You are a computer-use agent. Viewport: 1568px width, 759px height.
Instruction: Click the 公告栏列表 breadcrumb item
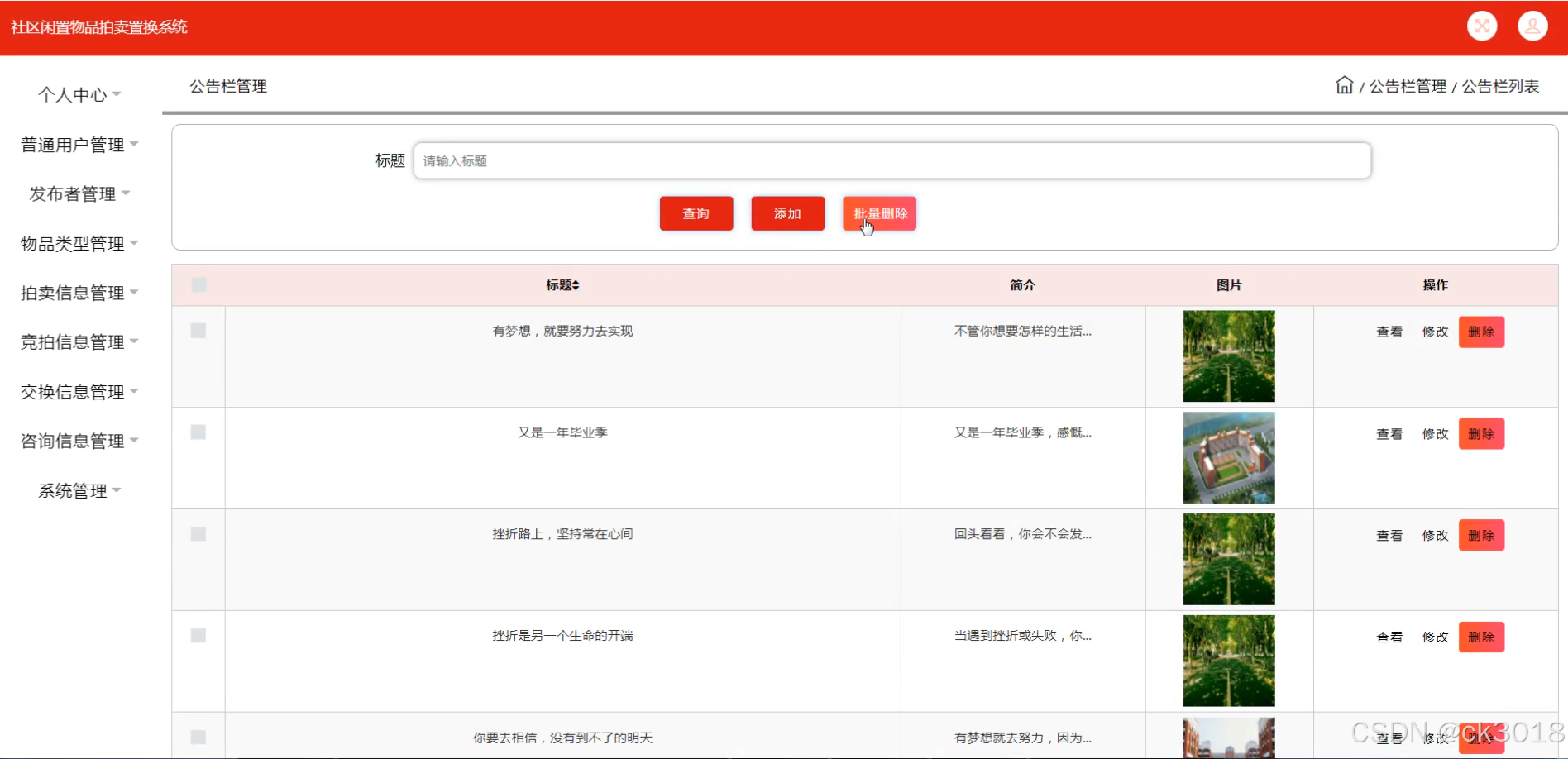pos(1500,86)
